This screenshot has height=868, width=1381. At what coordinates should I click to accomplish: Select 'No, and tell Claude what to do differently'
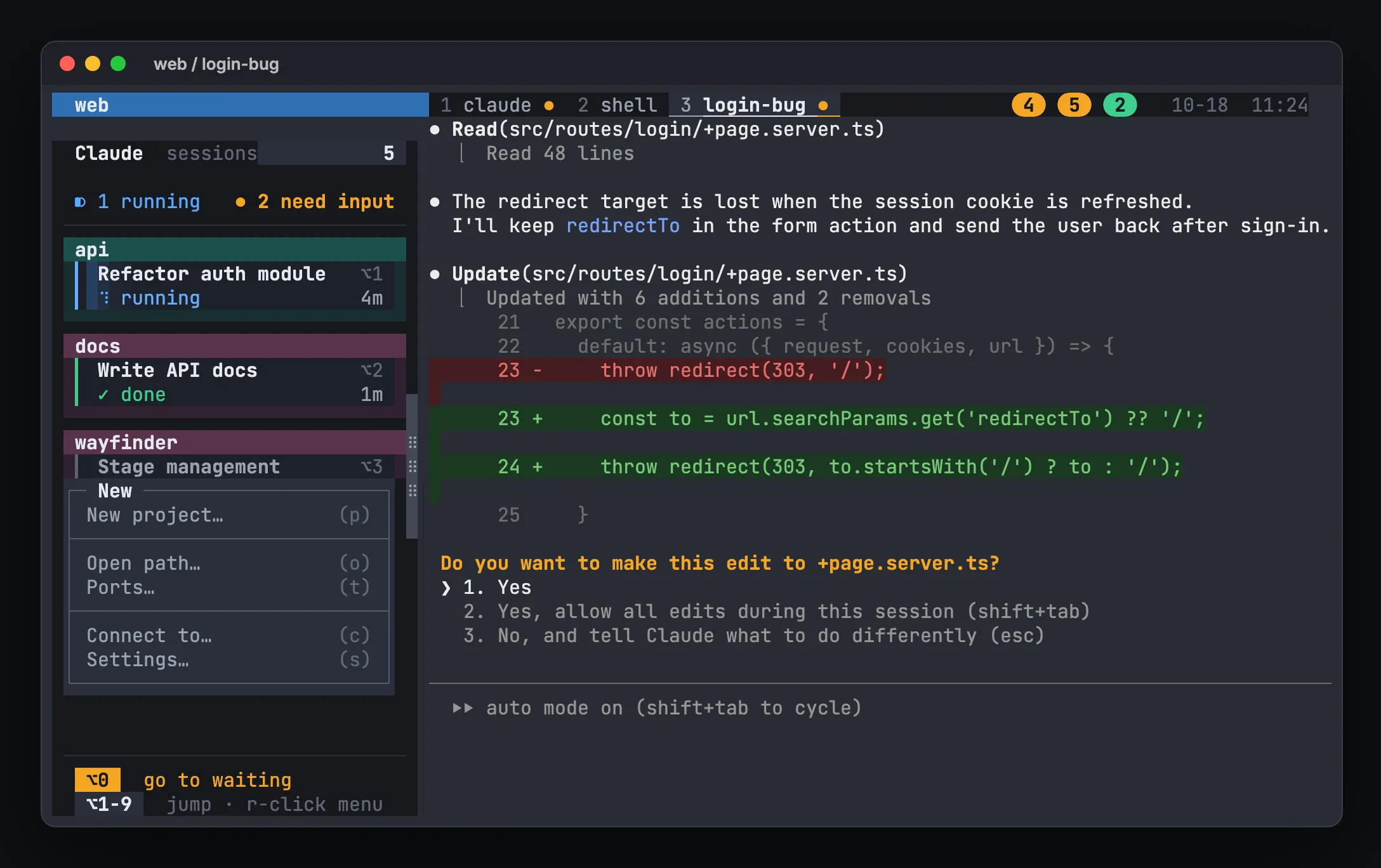[753, 636]
